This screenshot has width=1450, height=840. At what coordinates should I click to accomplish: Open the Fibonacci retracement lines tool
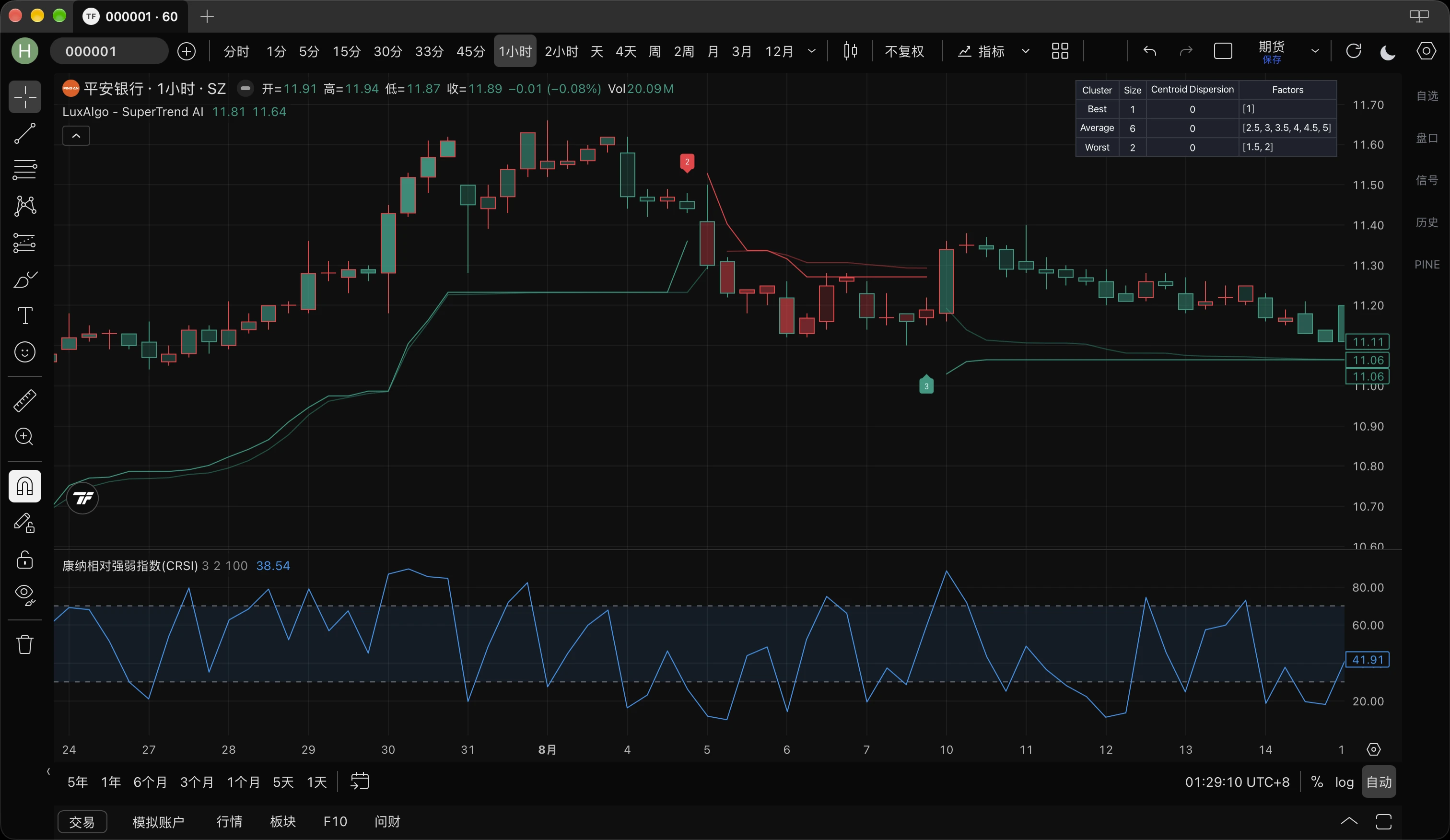click(25, 170)
